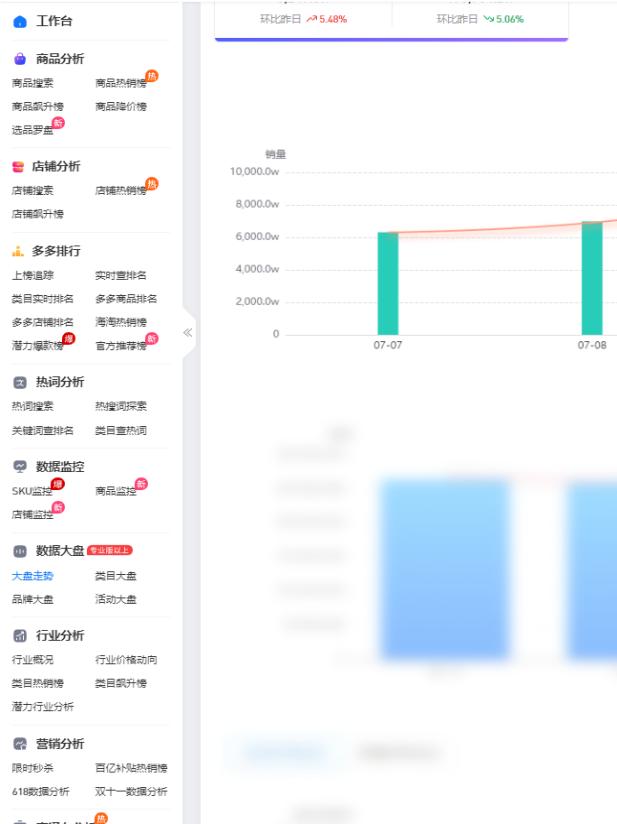
Task: Click the 多多排行 ranking icon
Action: [x=18, y=251]
